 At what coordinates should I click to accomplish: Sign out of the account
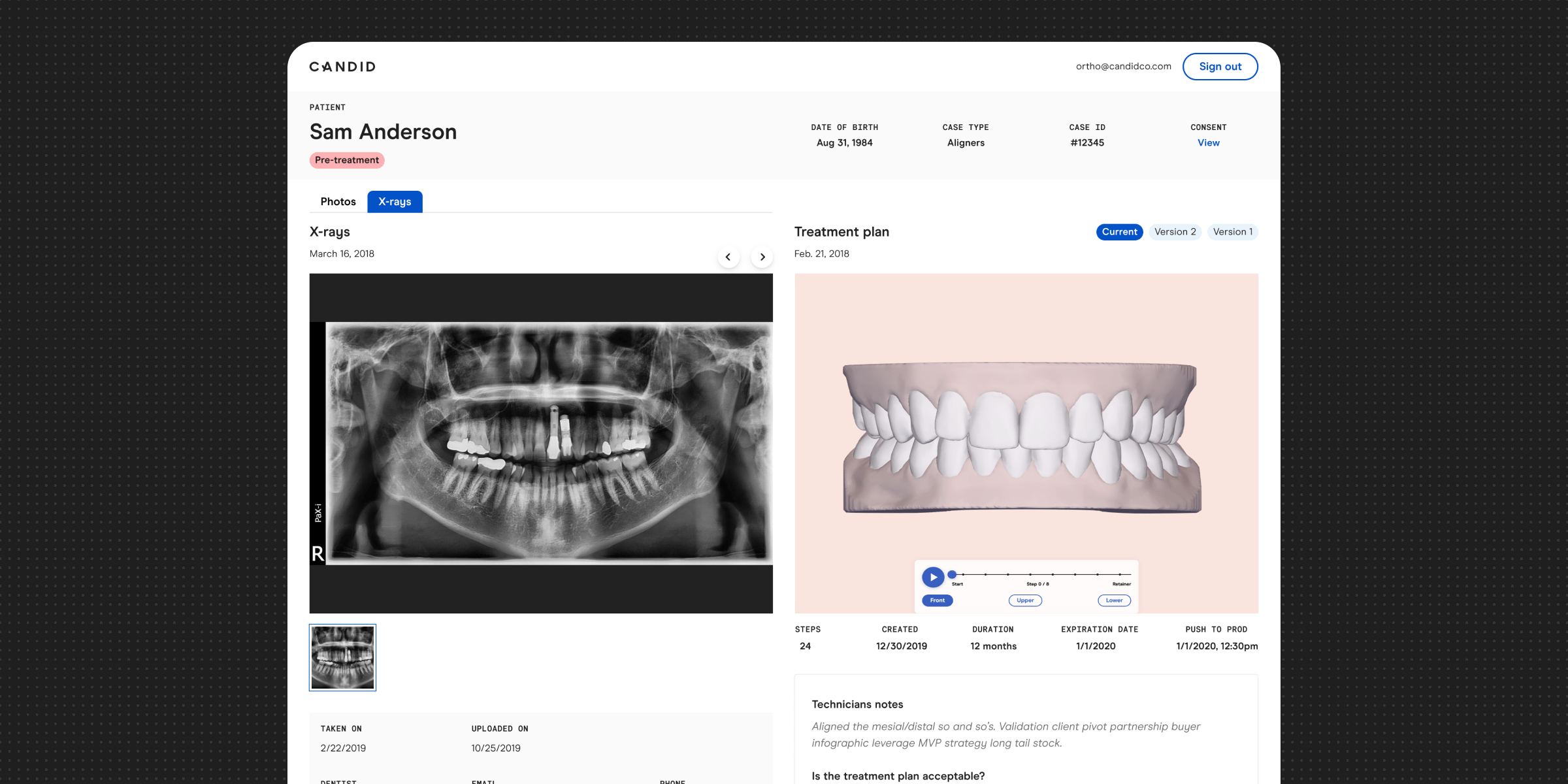click(x=1220, y=66)
